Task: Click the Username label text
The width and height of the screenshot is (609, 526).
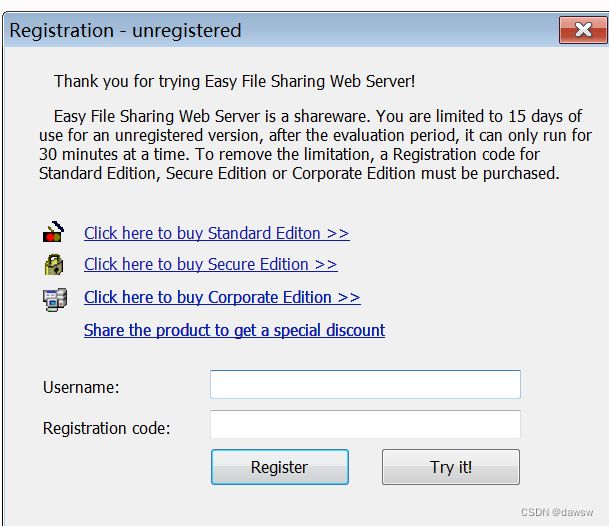Action: [81, 387]
